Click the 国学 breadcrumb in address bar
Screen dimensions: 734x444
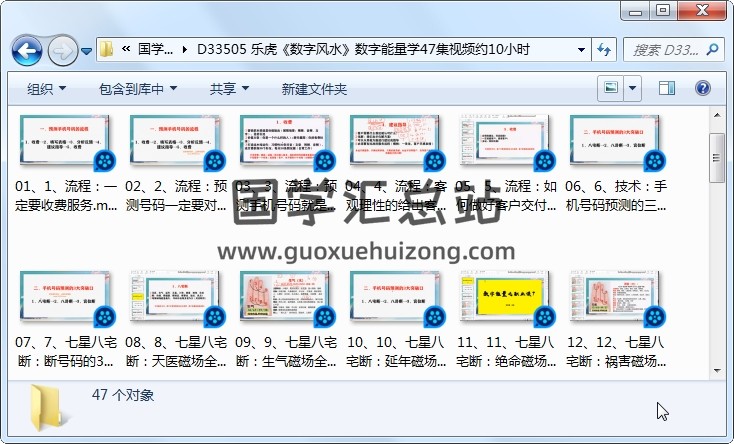tap(155, 49)
